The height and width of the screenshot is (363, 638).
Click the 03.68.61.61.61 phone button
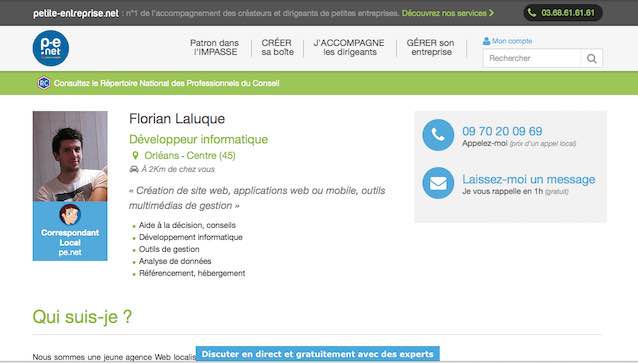pos(563,13)
